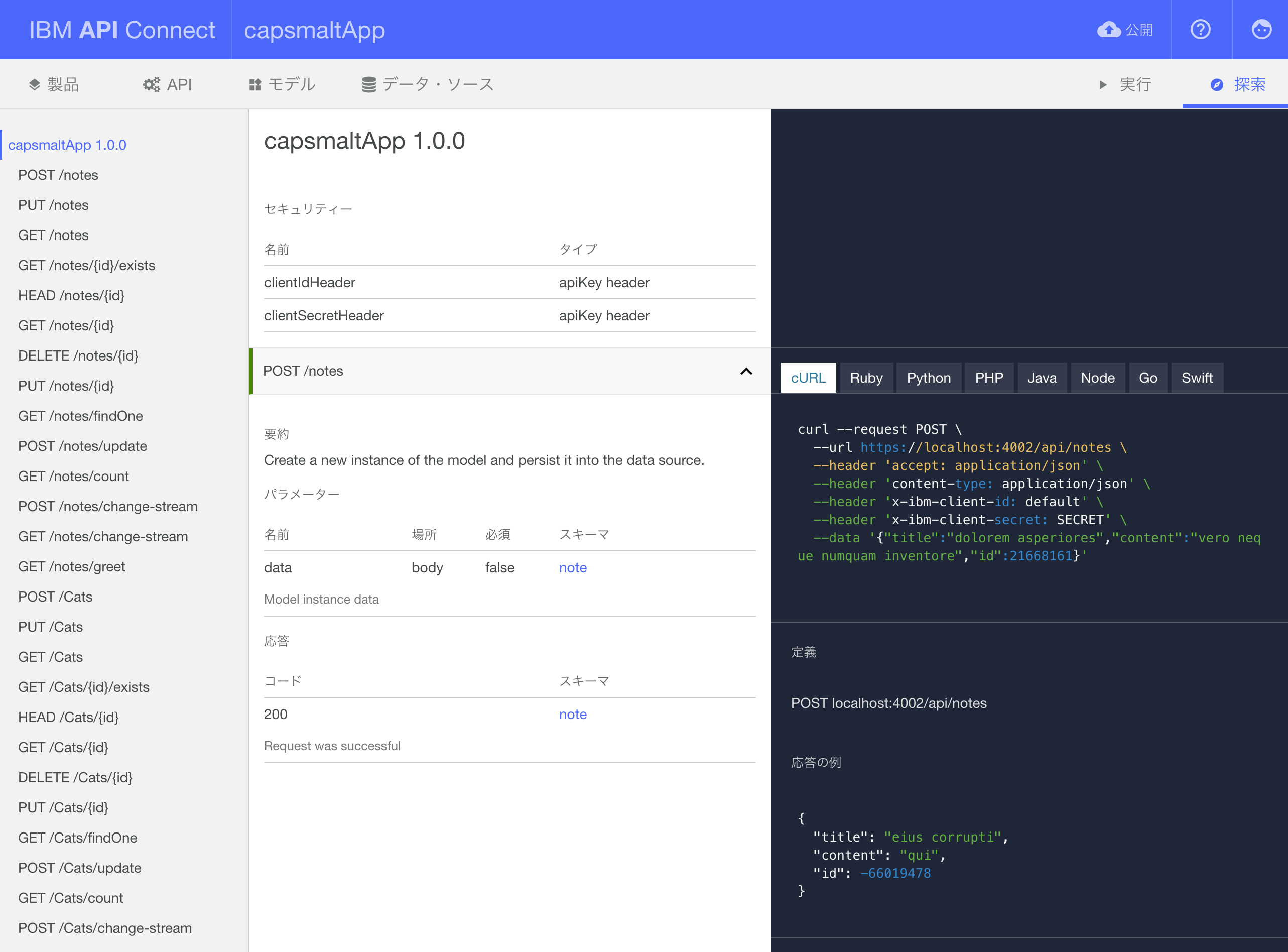Open the note schema link under parameters
The width and height of the screenshot is (1288, 952).
(x=572, y=567)
